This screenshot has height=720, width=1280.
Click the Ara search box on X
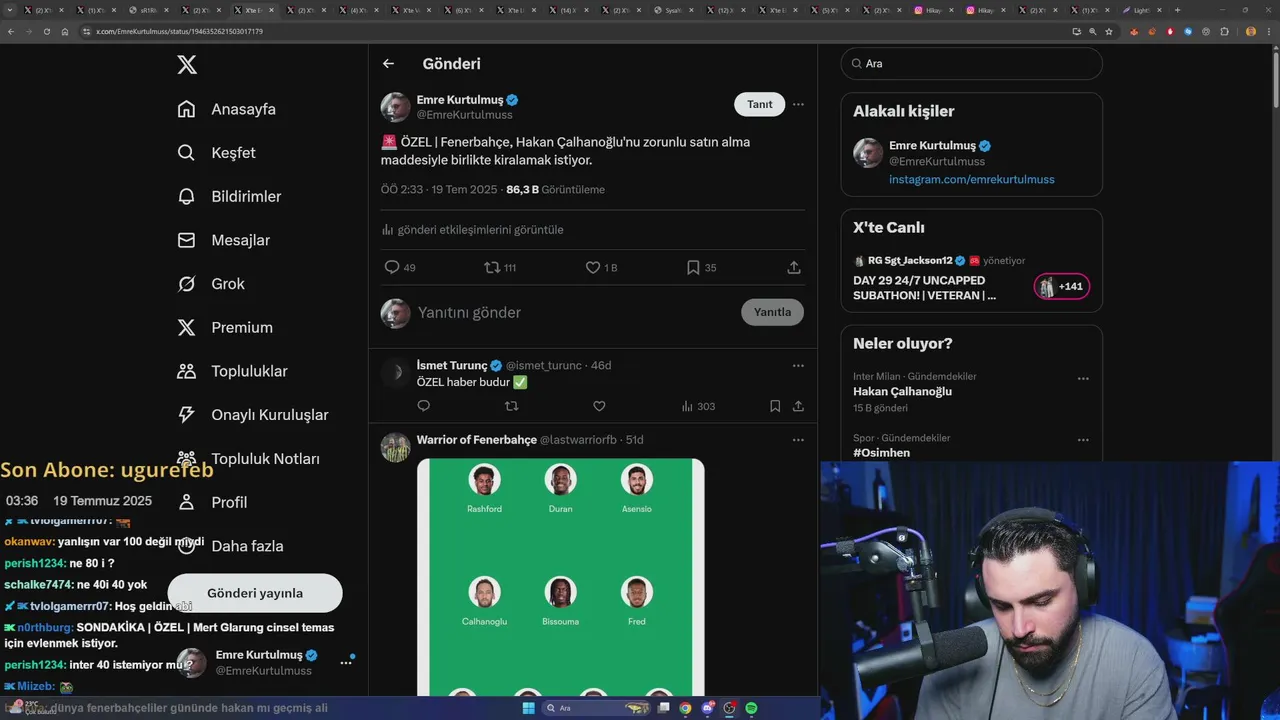tap(972, 64)
